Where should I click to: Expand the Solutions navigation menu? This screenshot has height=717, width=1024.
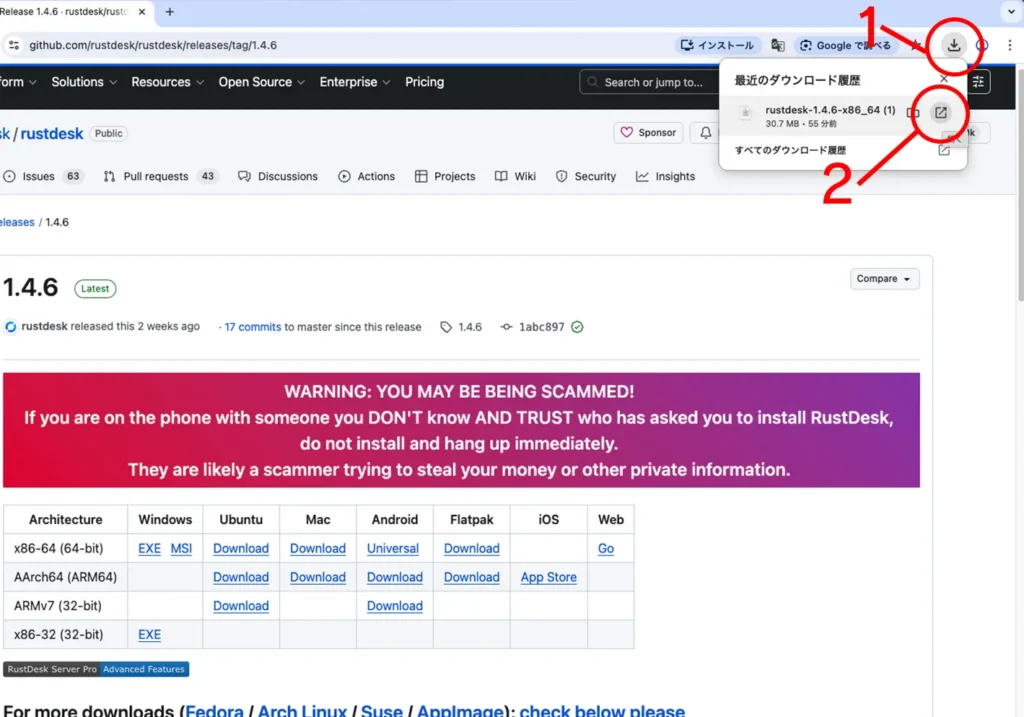coord(83,82)
